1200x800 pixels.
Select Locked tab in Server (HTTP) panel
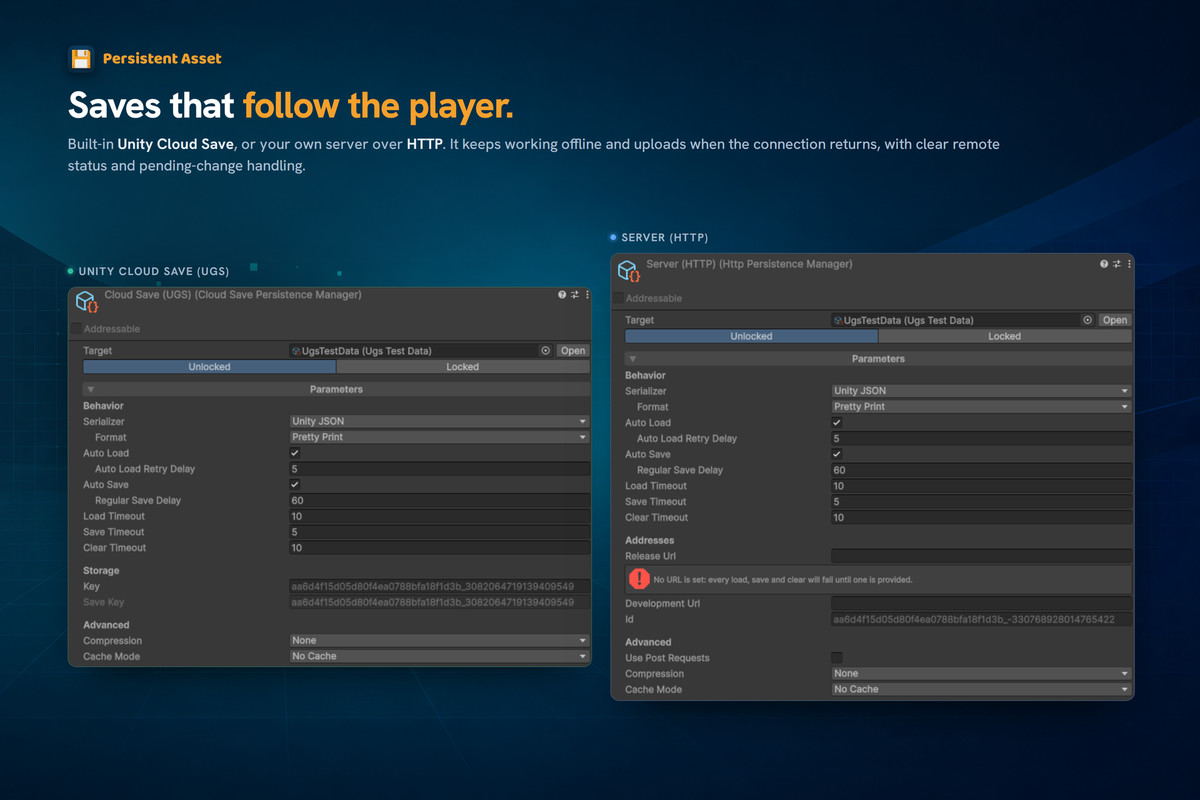tap(1004, 336)
